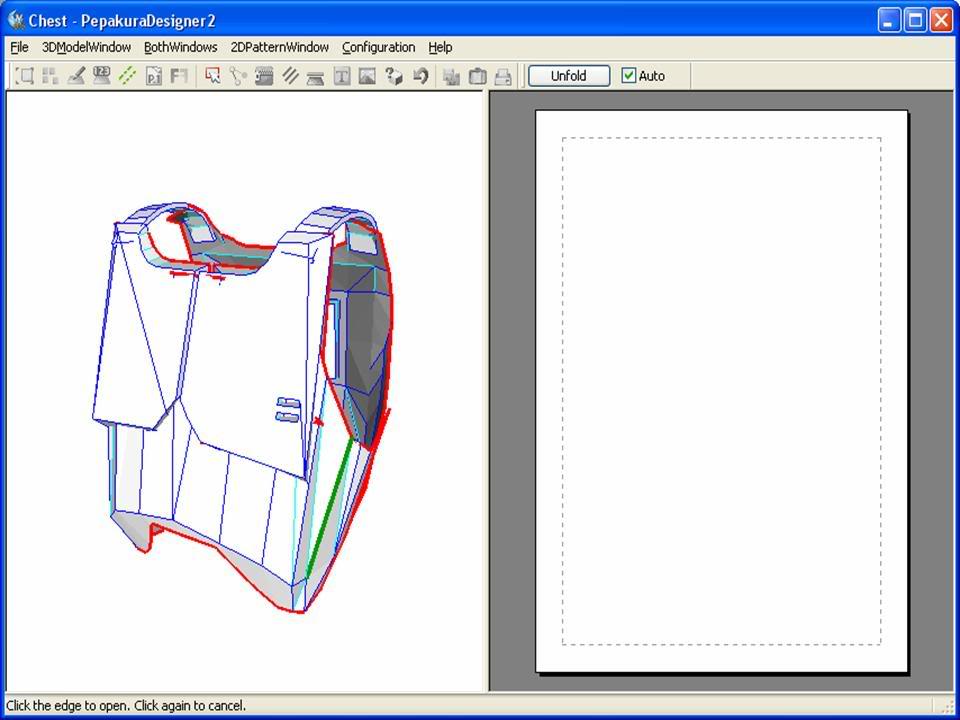Click the printer icon
This screenshot has height=720, width=960.
point(503,76)
